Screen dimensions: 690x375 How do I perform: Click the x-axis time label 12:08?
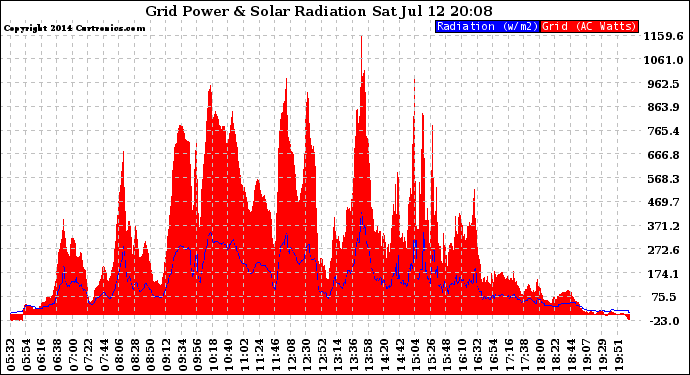point(290,354)
